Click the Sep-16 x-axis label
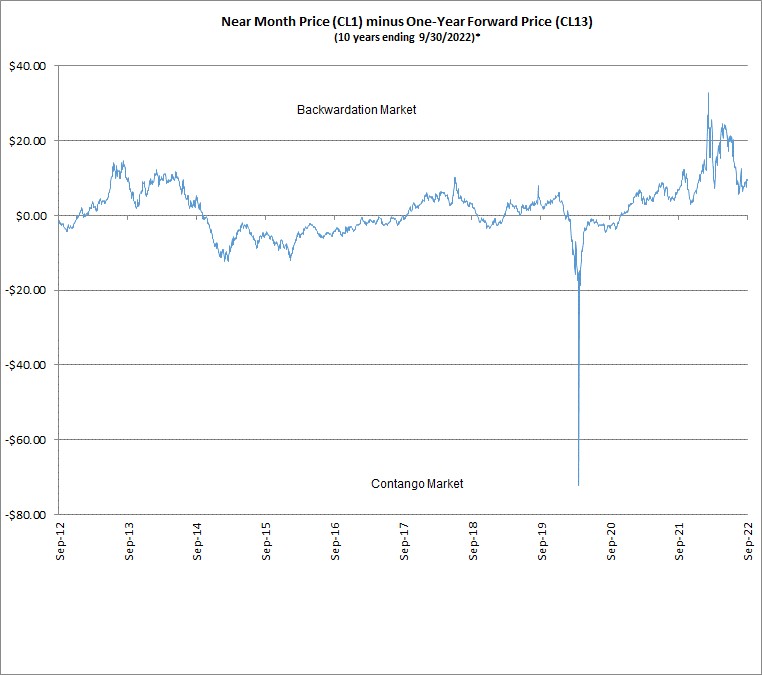 [335, 541]
